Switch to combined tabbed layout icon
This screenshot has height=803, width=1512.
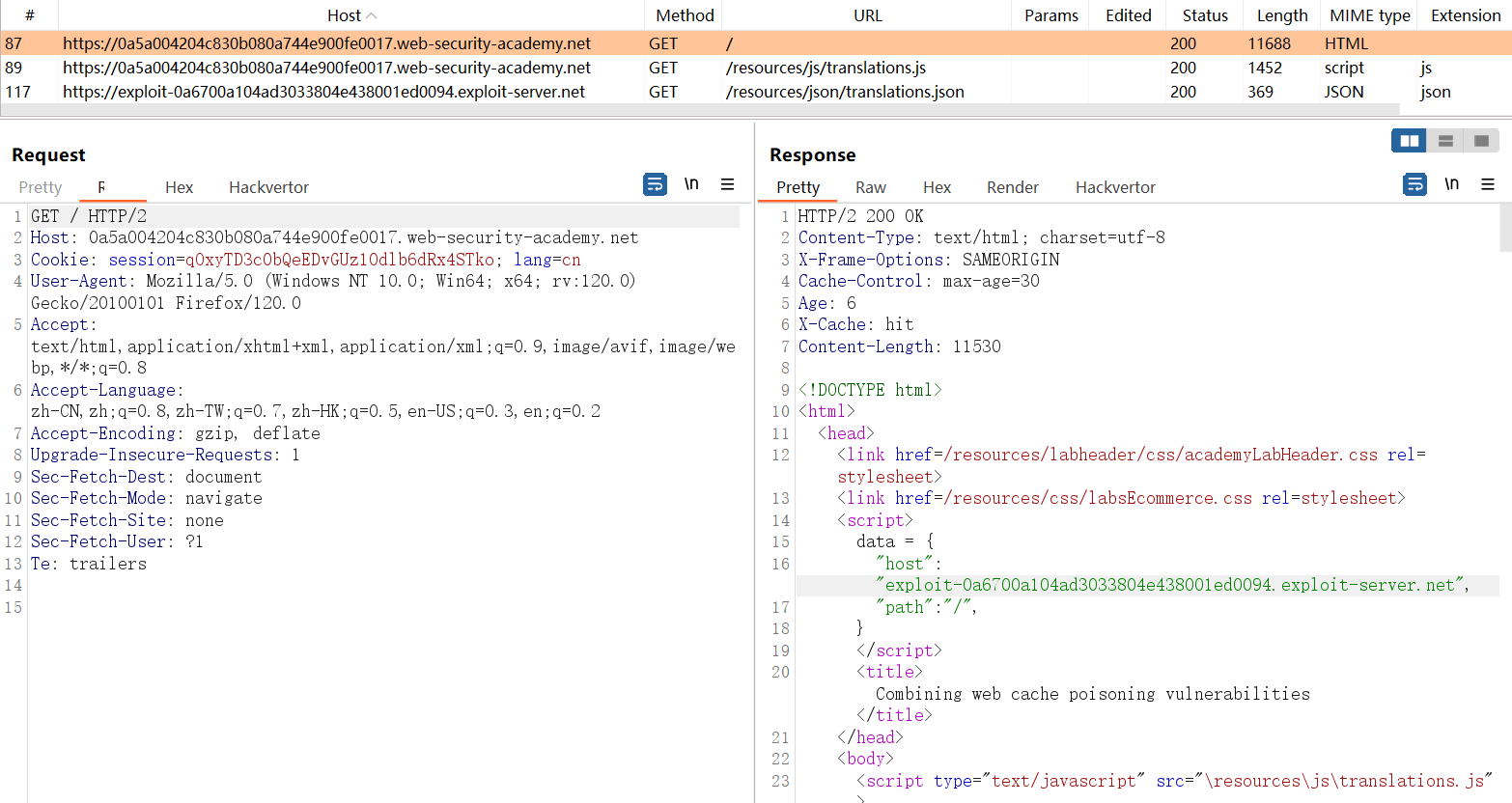(1481, 141)
